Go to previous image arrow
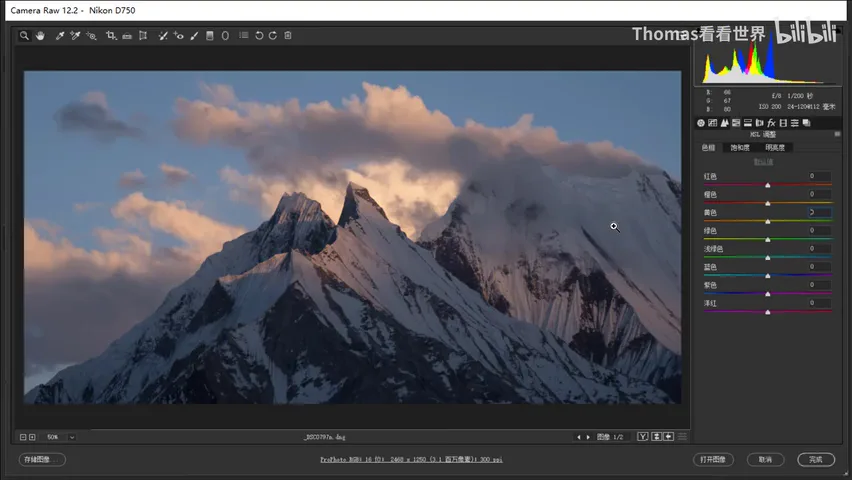The image size is (852, 480). coord(579,437)
